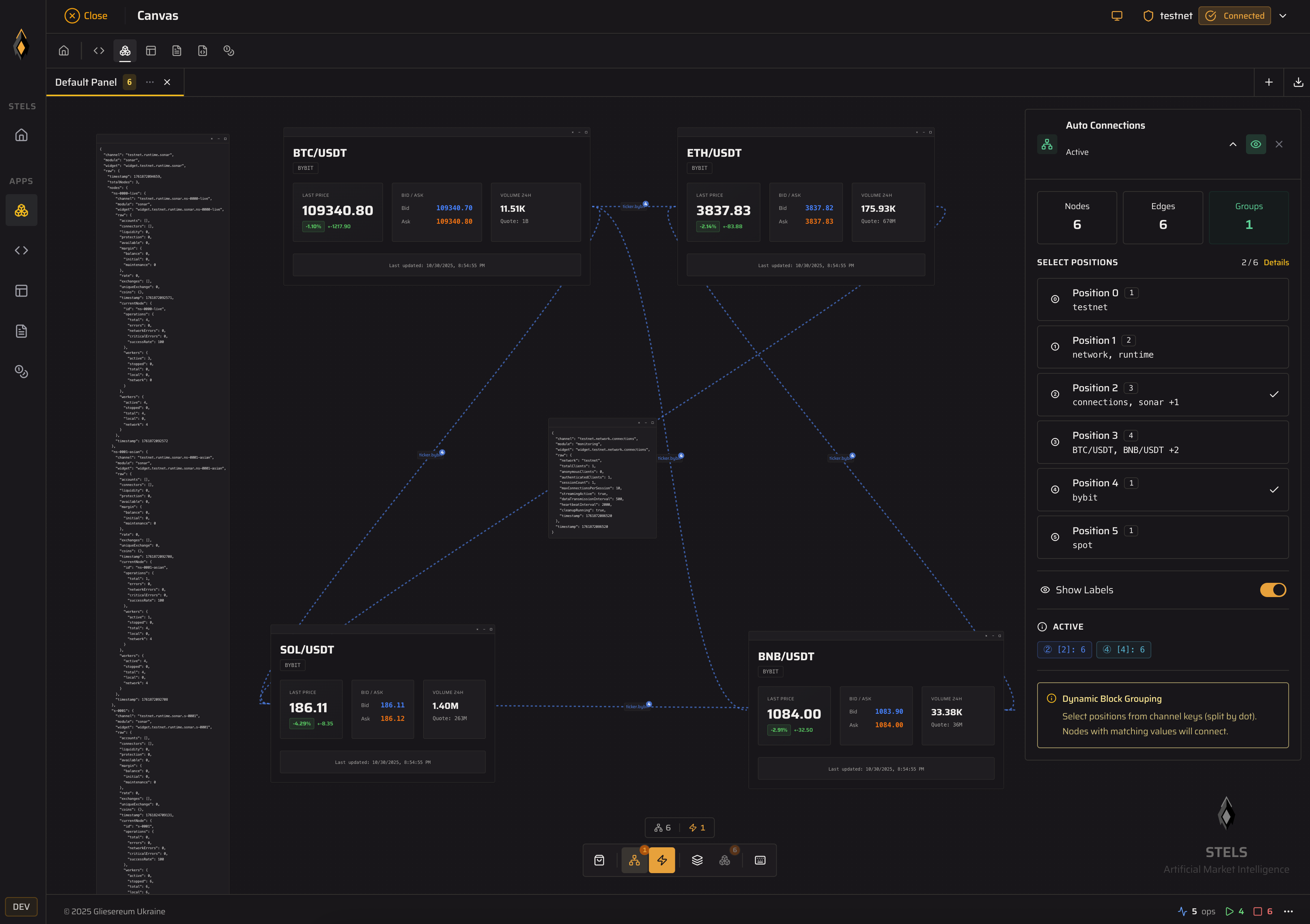Click the Details link under Select Positions
The width and height of the screenshot is (1310, 924).
tap(1277, 262)
